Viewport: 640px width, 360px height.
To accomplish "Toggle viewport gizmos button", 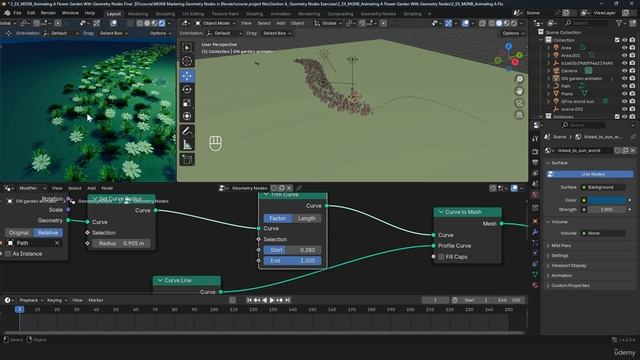I will coord(448,23).
